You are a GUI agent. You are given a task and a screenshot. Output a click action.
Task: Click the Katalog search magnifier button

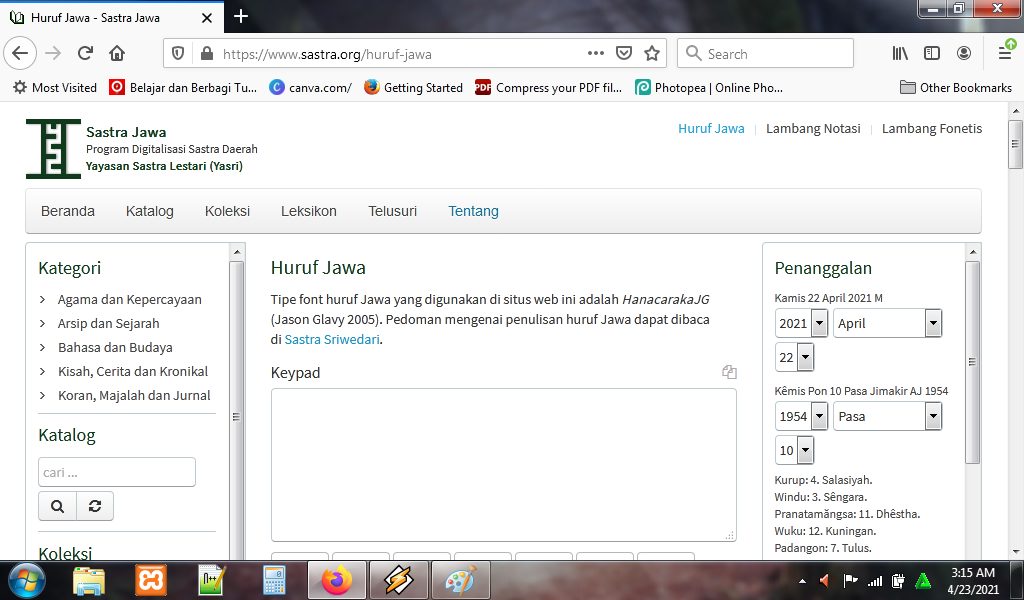coord(57,506)
